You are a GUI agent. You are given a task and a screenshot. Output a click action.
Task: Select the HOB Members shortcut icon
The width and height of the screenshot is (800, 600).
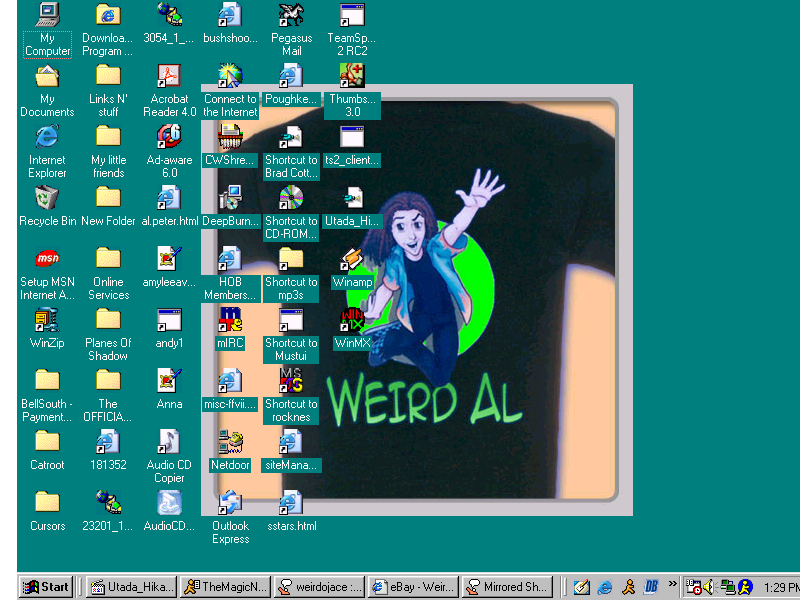pos(230,259)
